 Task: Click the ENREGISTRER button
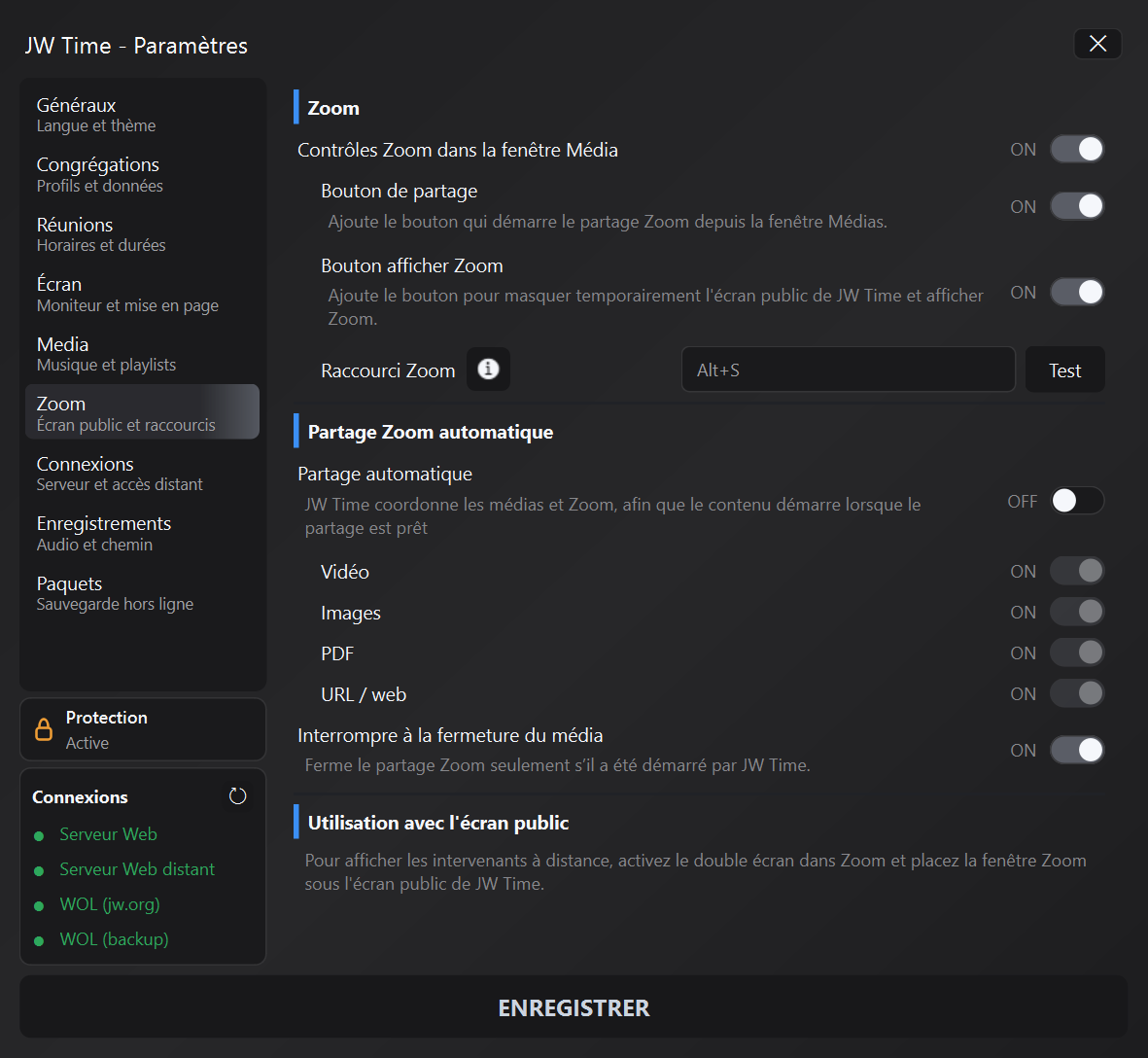pos(574,1006)
